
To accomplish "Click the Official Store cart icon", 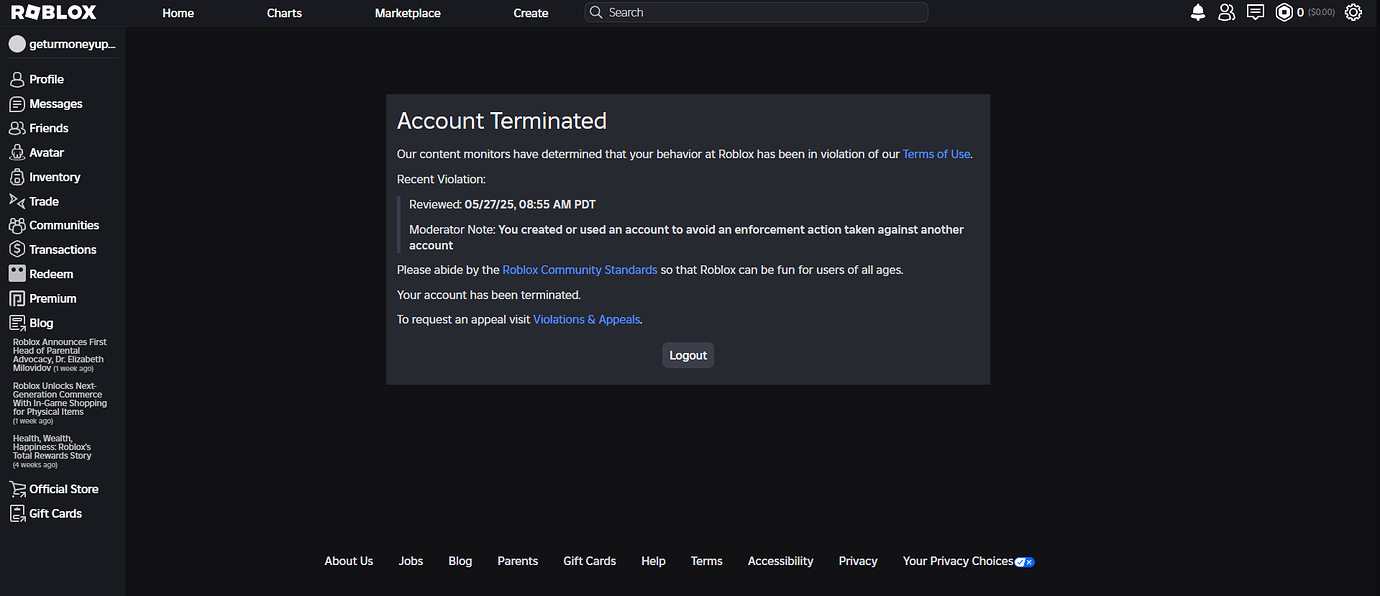I will coord(18,488).
